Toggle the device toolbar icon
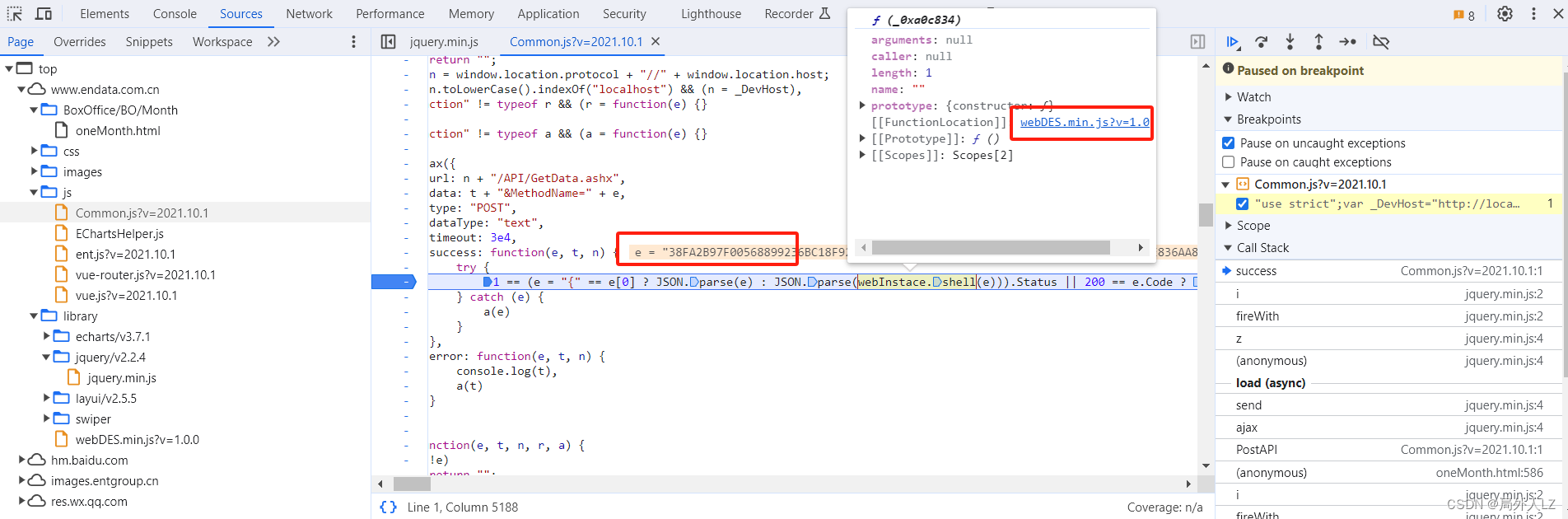The image size is (1568, 519). pyautogui.click(x=44, y=13)
